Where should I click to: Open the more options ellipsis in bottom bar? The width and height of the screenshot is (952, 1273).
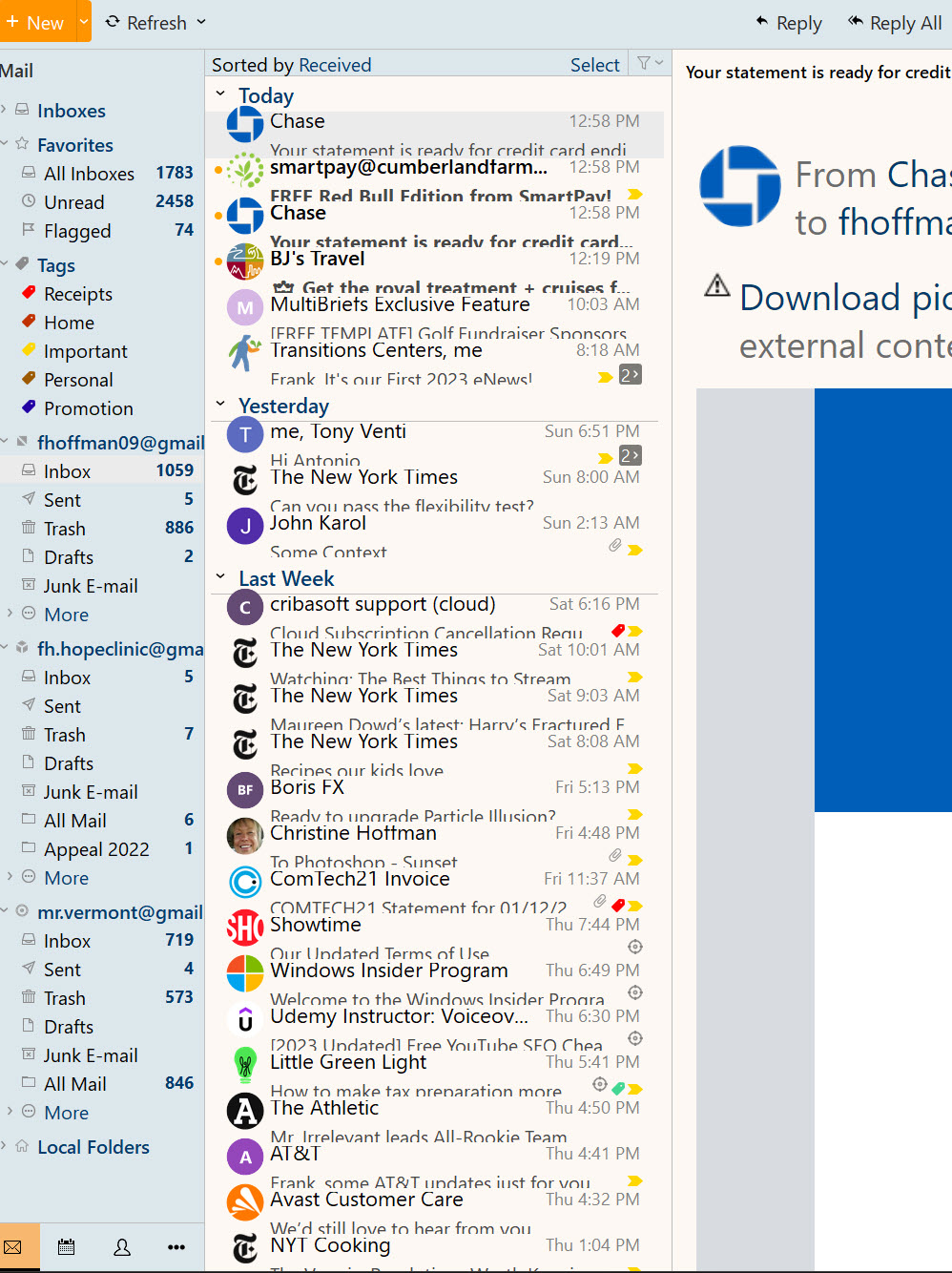tap(176, 1247)
